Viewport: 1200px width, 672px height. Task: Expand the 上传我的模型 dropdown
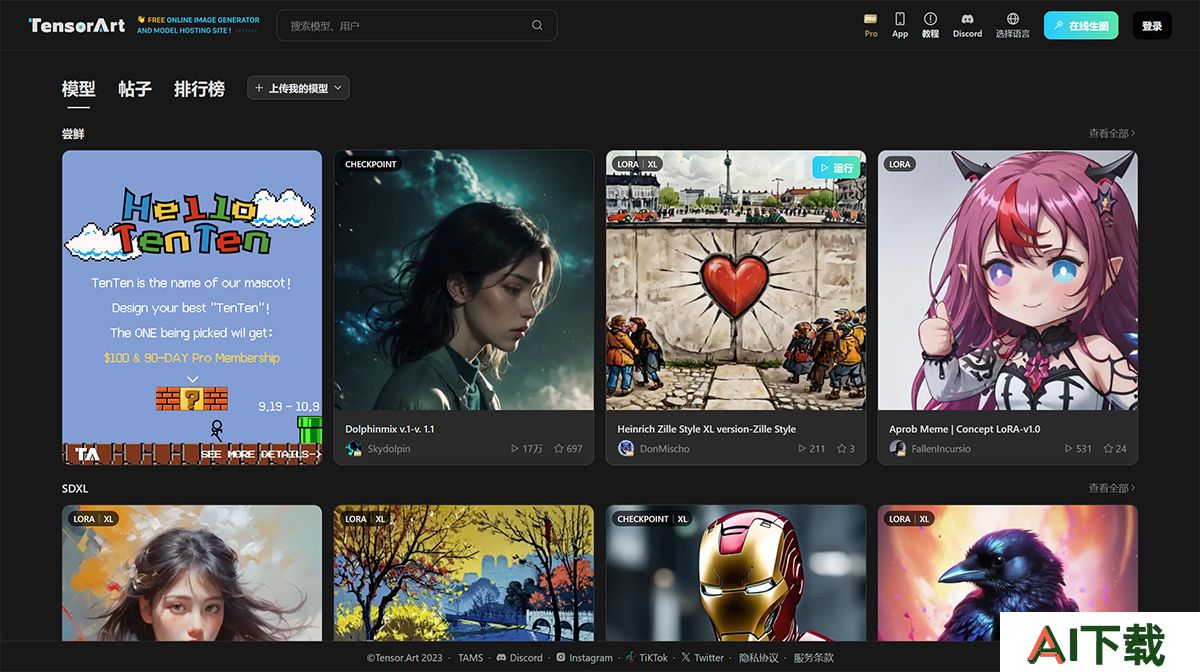tap(298, 88)
